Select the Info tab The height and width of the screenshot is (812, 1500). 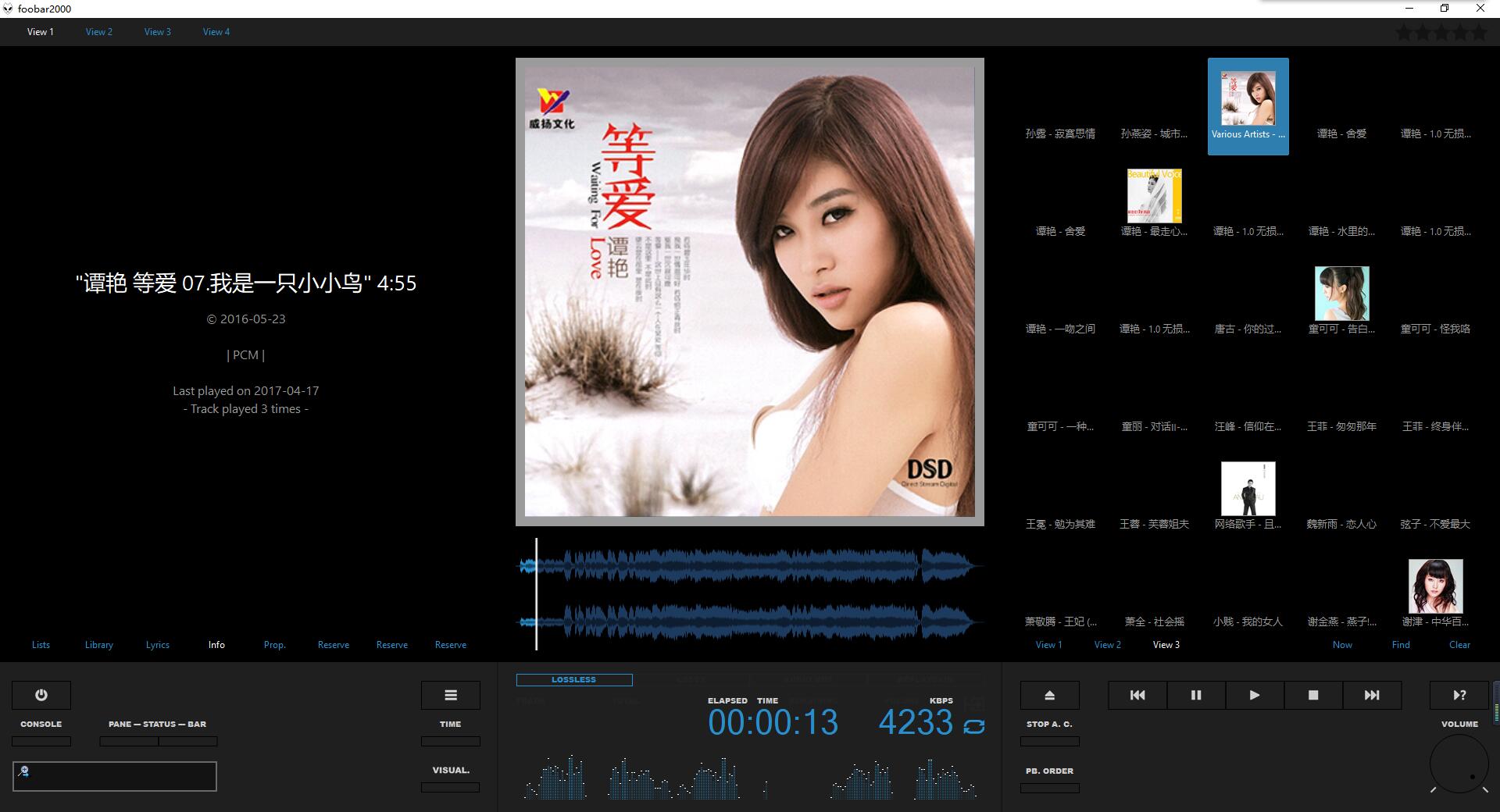coord(216,645)
